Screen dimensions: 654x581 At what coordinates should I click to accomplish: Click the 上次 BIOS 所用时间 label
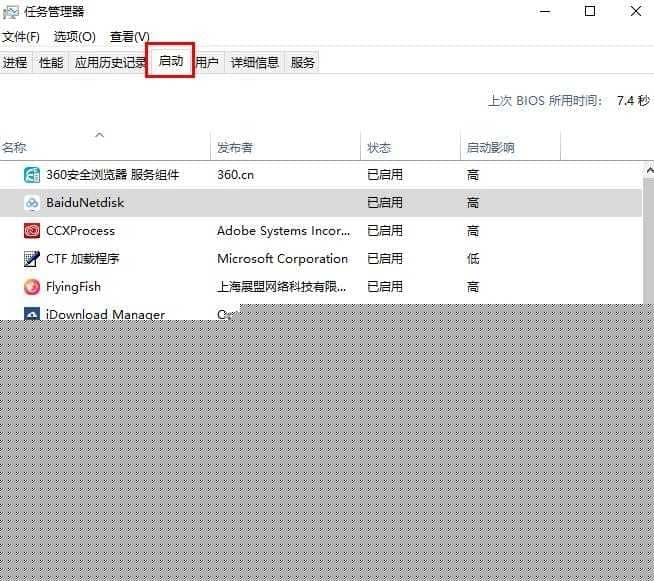(x=545, y=101)
